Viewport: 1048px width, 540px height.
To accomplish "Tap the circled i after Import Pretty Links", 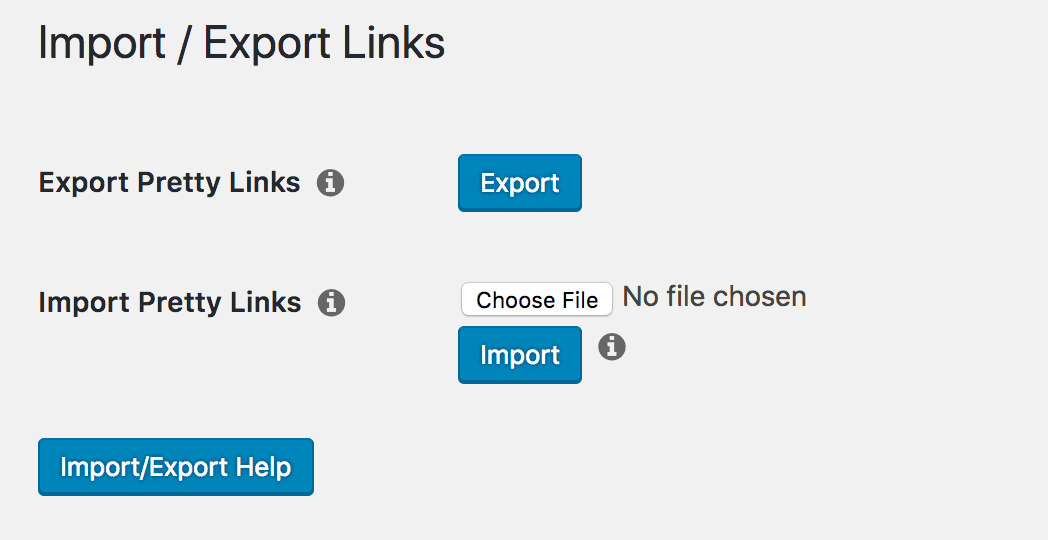I will [332, 303].
